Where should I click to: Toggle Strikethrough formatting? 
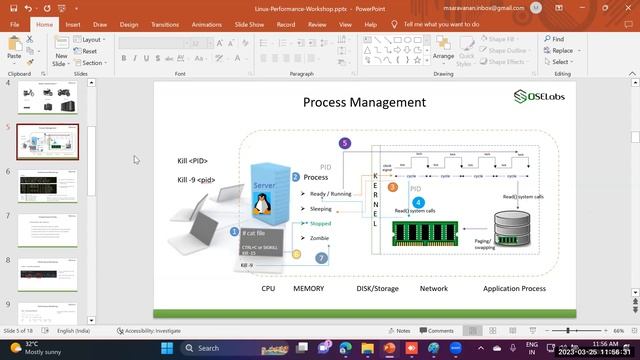click(169, 59)
